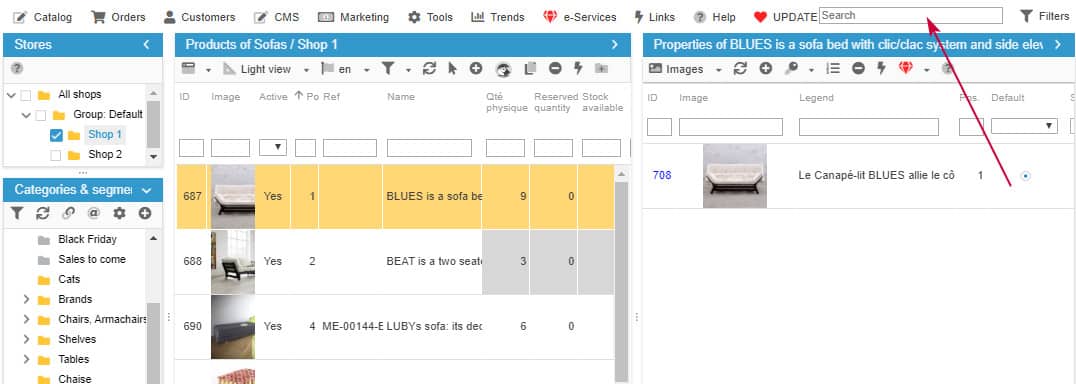
Task: Uncheck the Shop 1 checkbox
Action: pos(56,135)
